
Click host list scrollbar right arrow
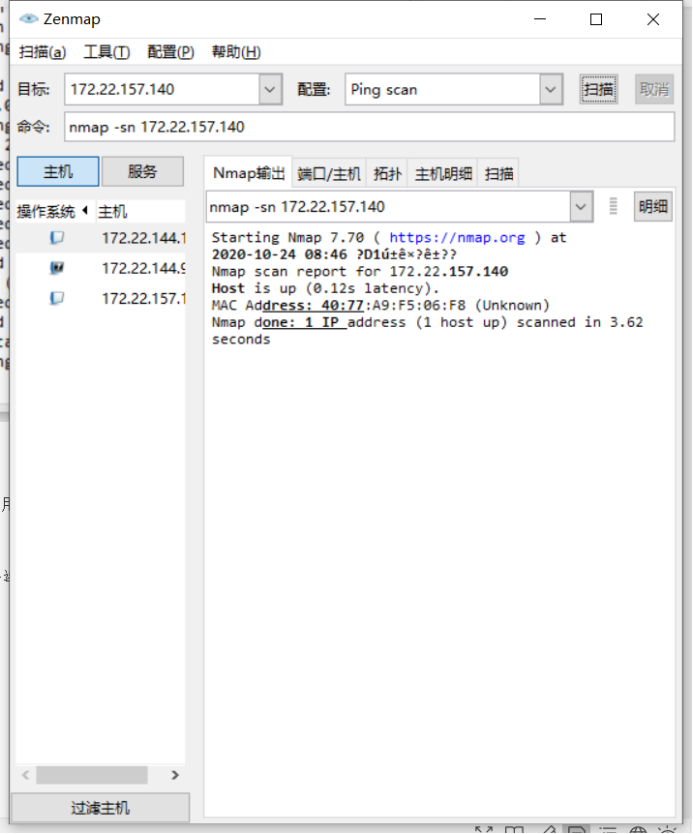175,775
